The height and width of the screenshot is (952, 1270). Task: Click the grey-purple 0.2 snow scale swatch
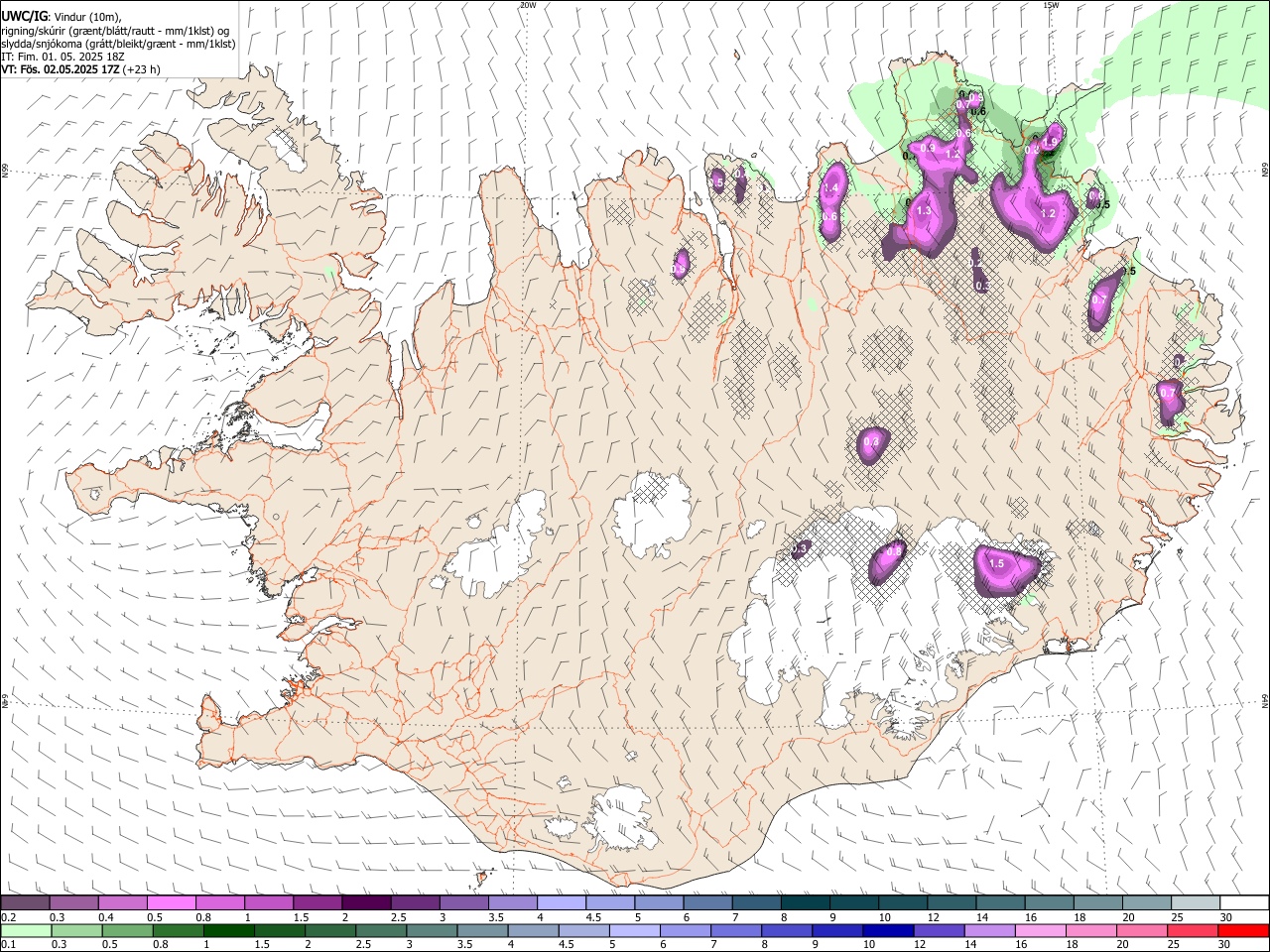pos(25,903)
